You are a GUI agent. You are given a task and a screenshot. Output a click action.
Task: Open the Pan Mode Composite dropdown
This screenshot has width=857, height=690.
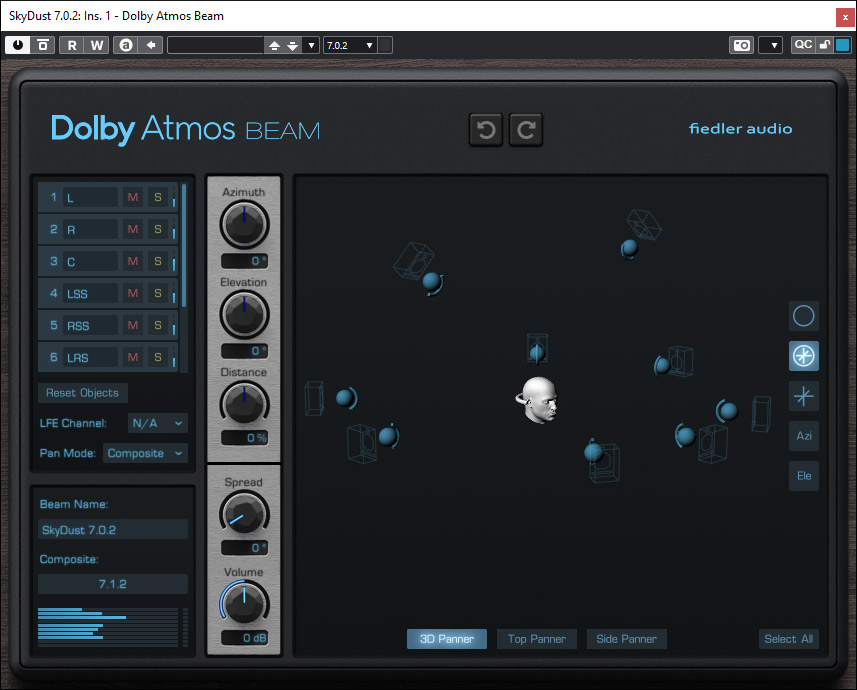point(144,453)
